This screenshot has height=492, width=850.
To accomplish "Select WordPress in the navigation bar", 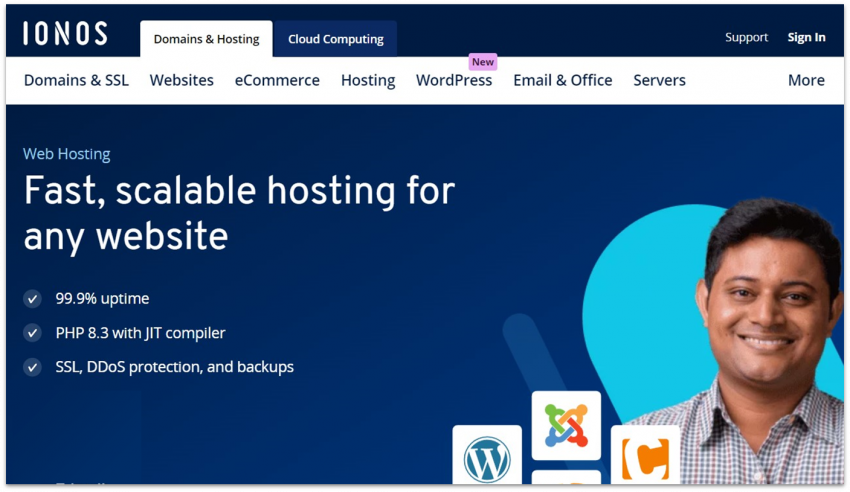I will point(454,80).
